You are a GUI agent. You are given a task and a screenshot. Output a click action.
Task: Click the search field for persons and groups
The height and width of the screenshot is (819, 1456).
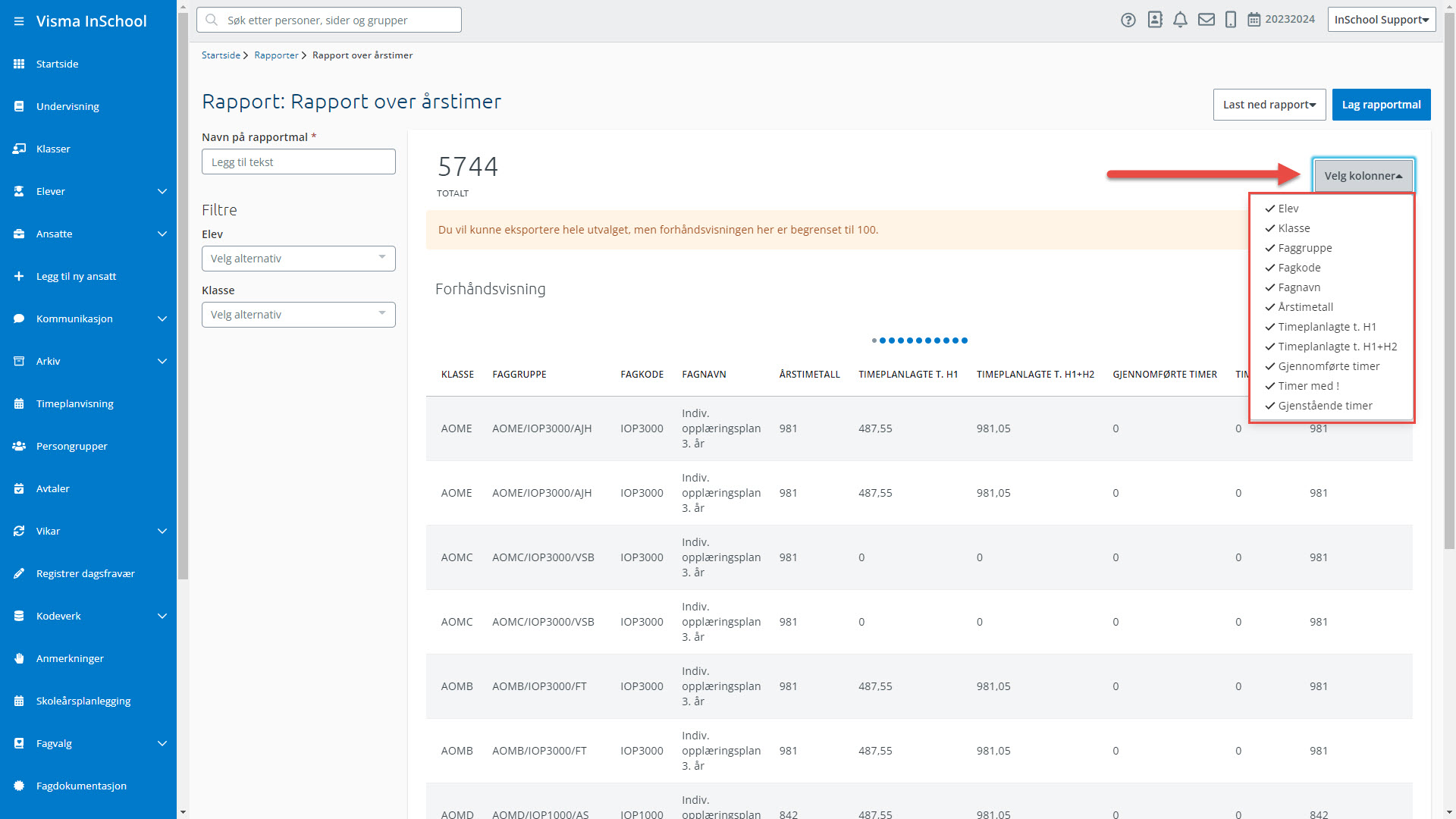pyautogui.click(x=329, y=20)
